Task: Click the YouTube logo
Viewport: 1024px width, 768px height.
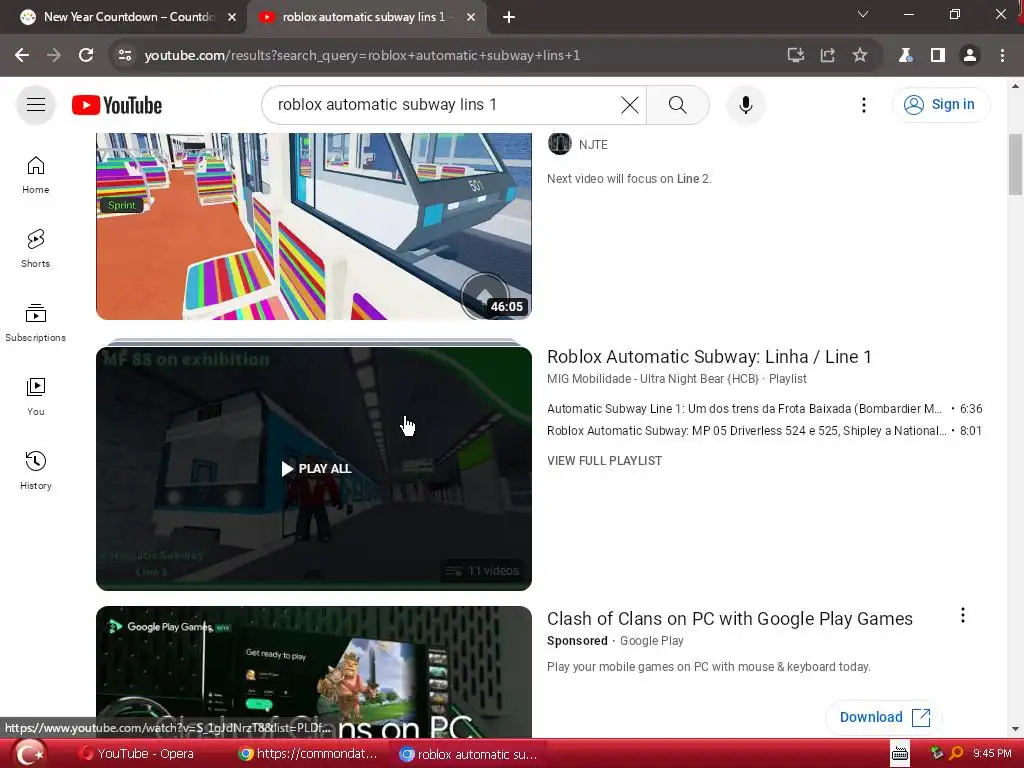Action: pos(117,105)
